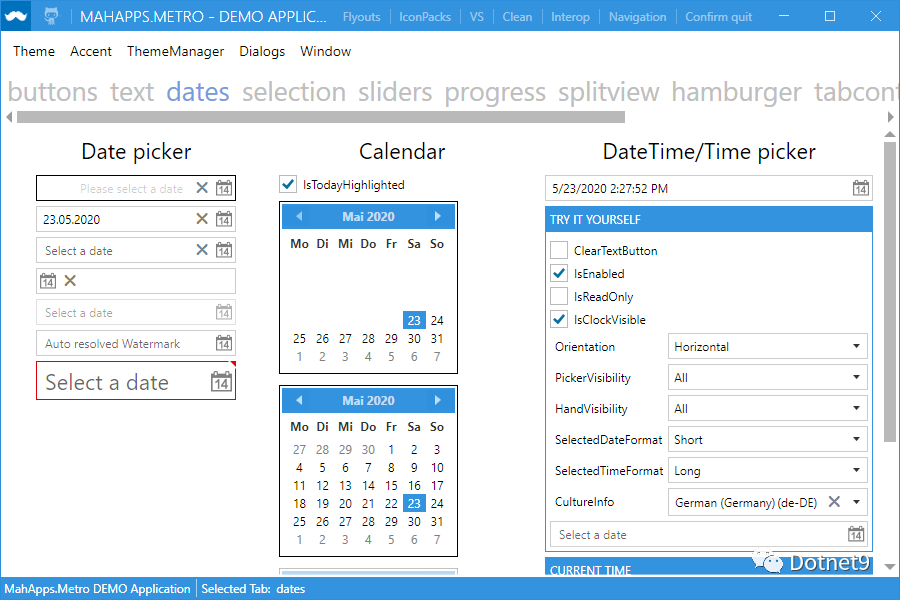
Task: Expand the CultureInfo dropdown arrow
Action: coord(856,502)
